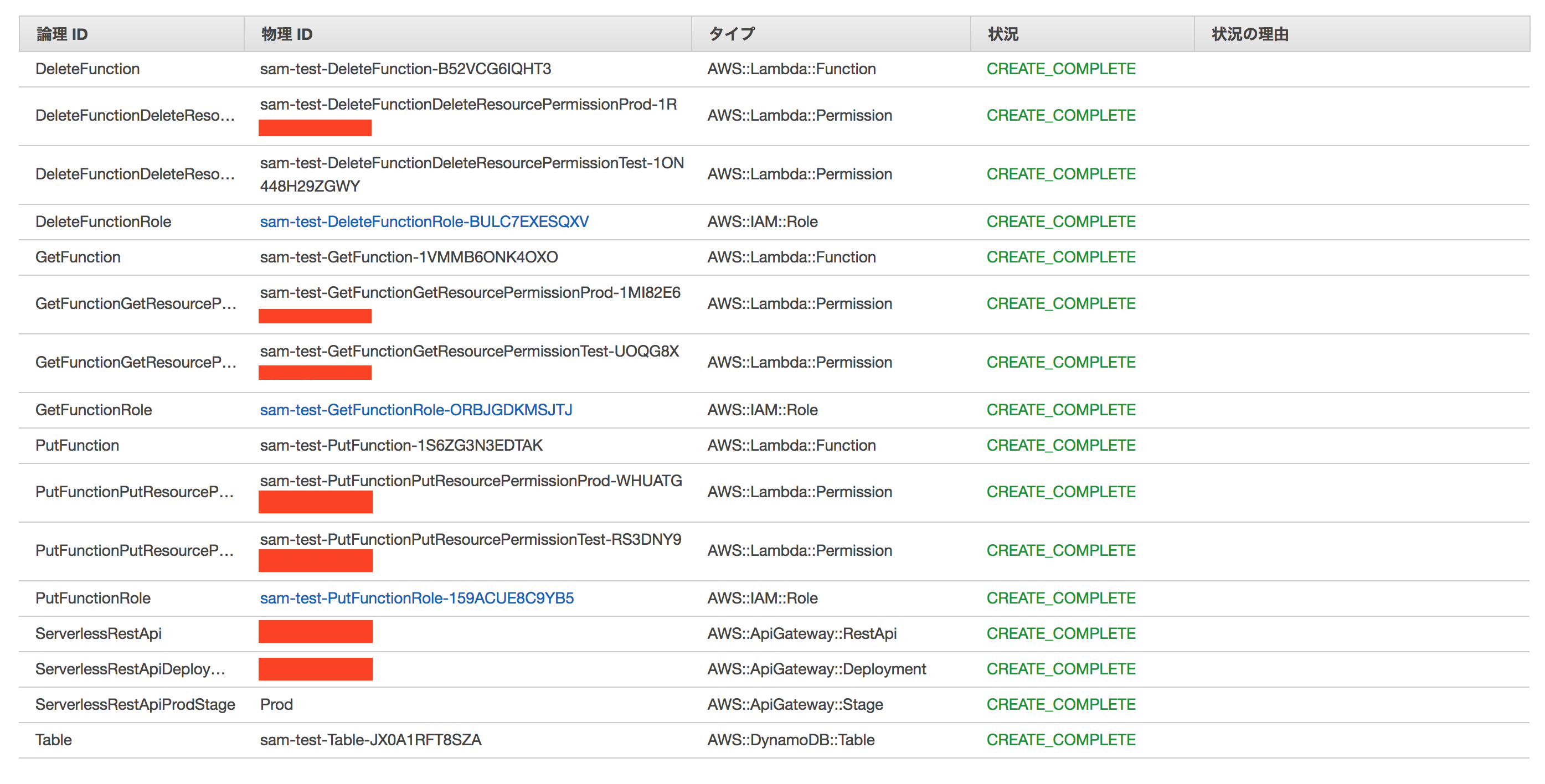Open the sam-test-GetFunctionRole-ORBJGDKMSJTJ link

[416, 410]
